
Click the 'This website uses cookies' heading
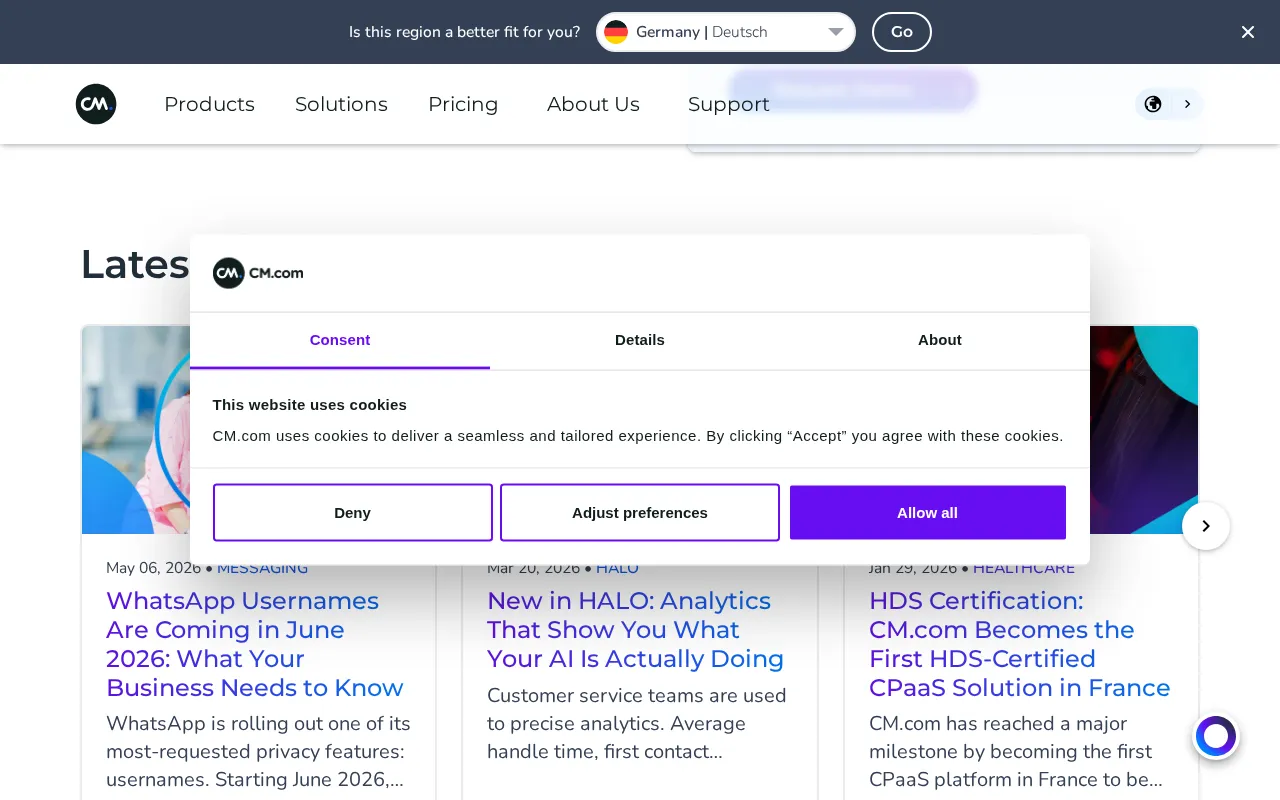[310, 405]
